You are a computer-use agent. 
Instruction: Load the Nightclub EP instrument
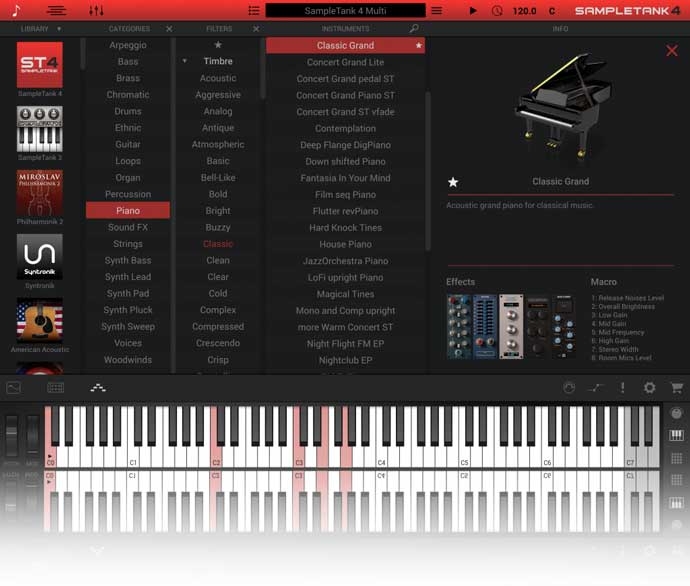(x=345, y=360)
